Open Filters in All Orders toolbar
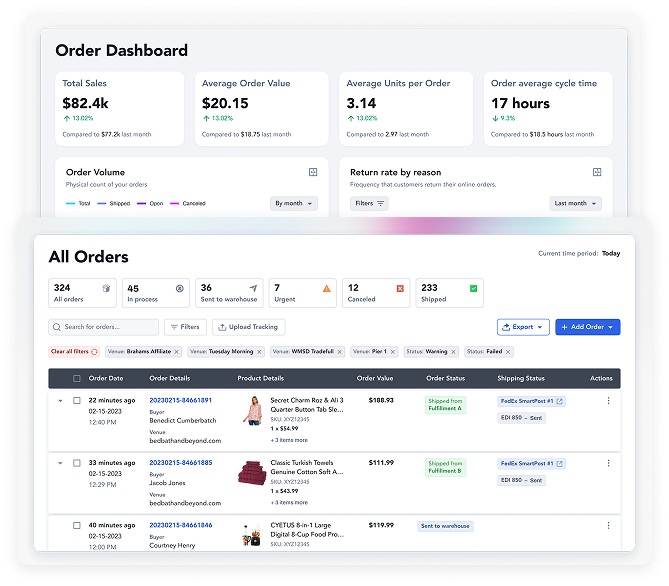 [x=185, y=327]
